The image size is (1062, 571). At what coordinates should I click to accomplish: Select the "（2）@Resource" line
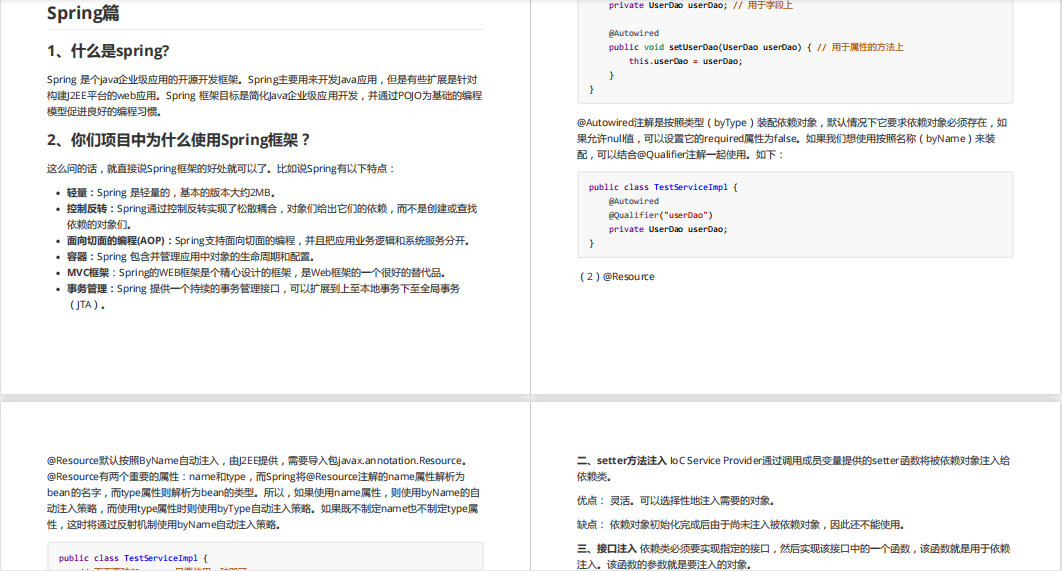tap(616, 276)
